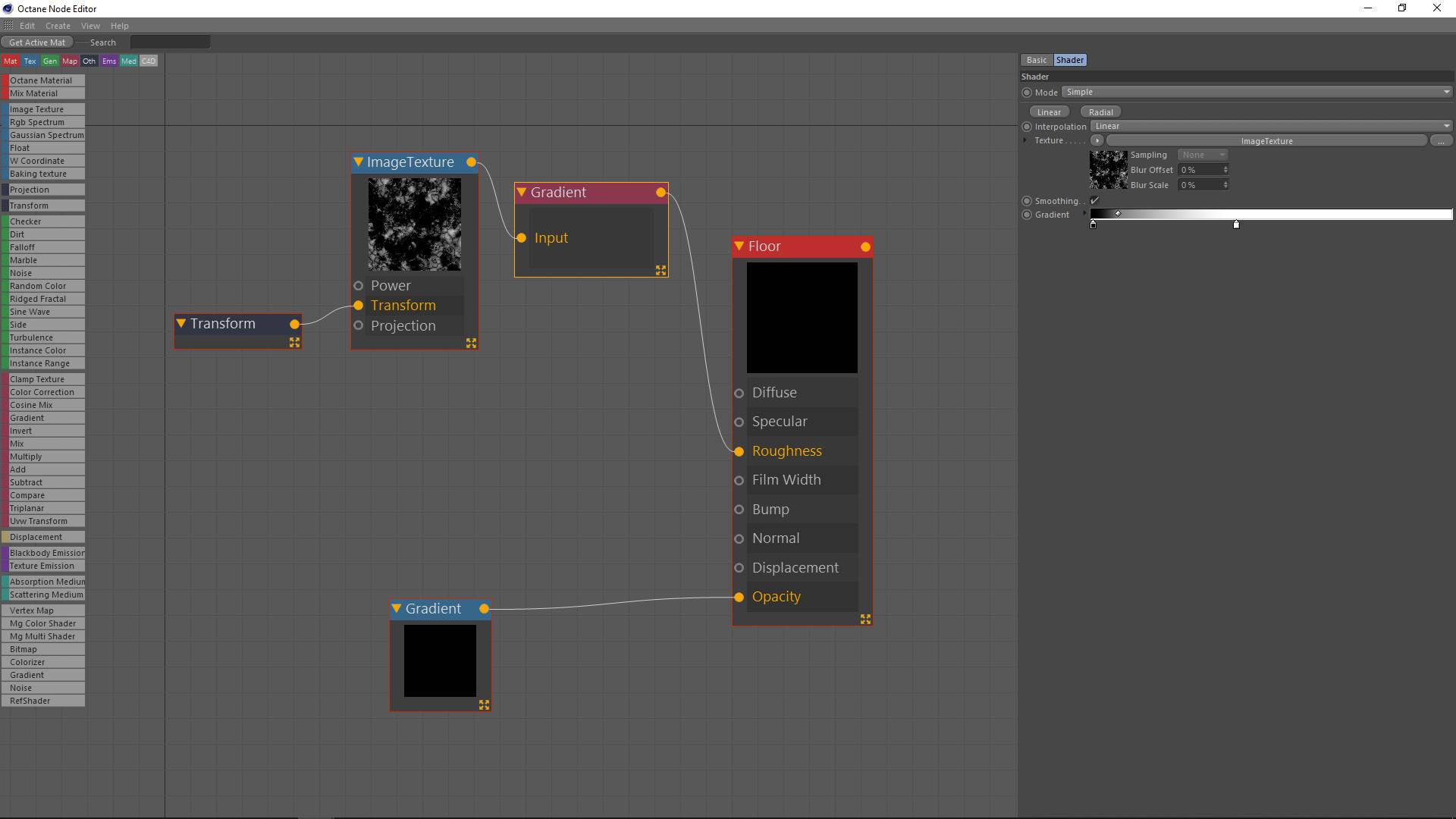This screenshot has height=819, width=1456.
Task: Toggle the Smoothing checkbox
Action: point(1094,201)
